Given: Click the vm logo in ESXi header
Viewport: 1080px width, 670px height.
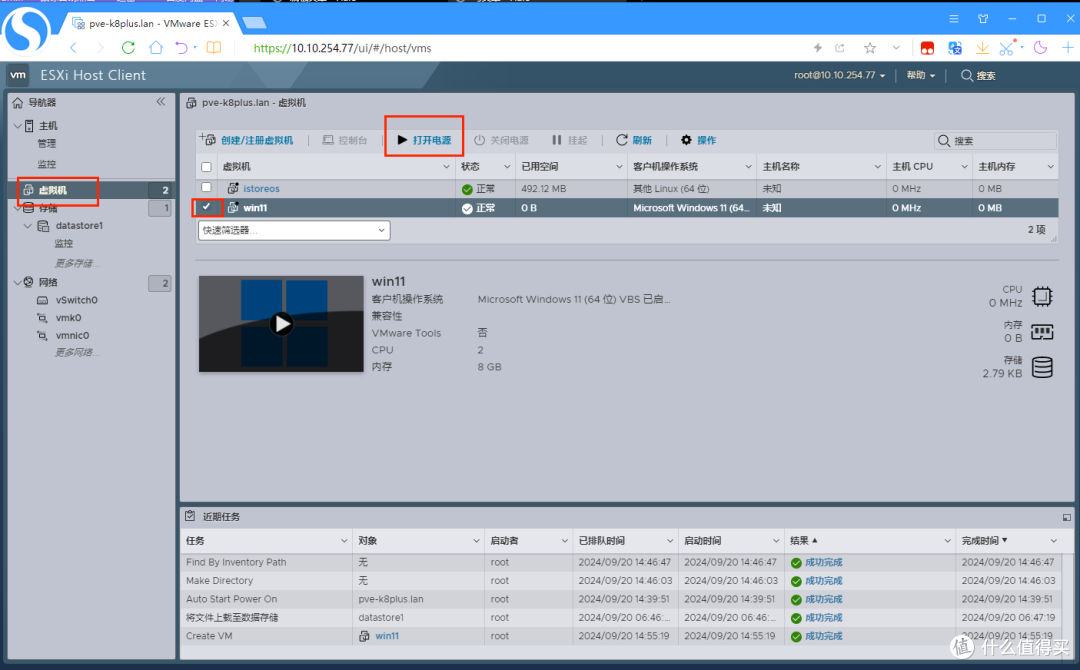Looking at the screenshot, I should [x=18, y=75].
